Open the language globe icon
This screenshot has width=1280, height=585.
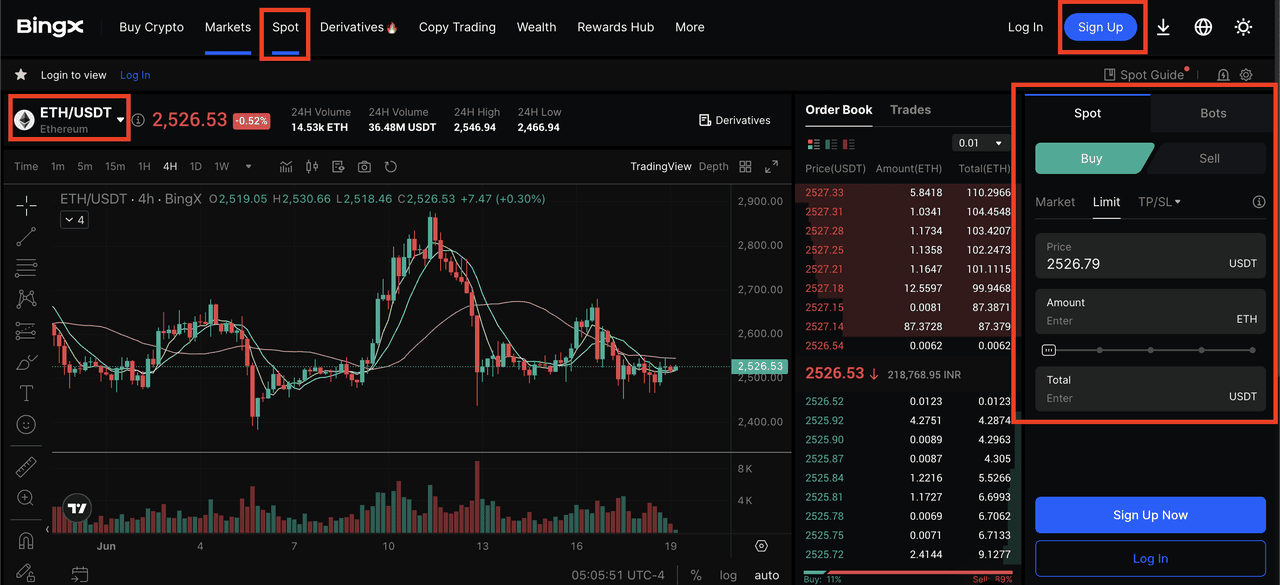(x=1203, y=27)
